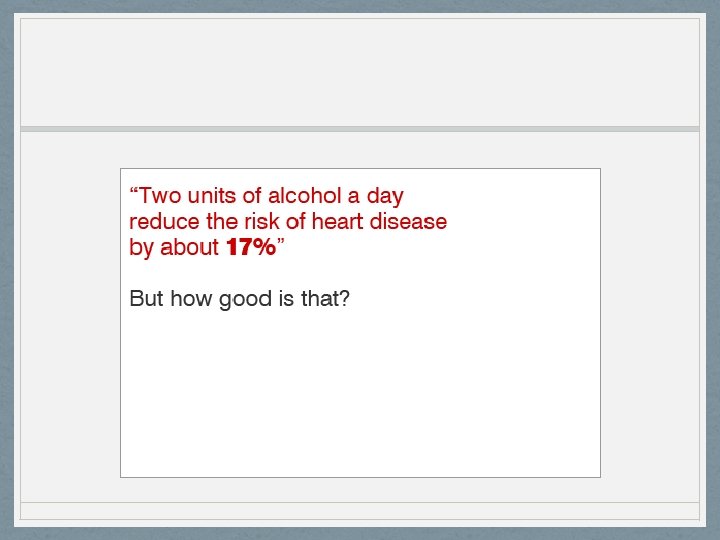Click the words "by about" before the percentage
This screenshot has height=540, width=720.
click(x=174, y=247)
